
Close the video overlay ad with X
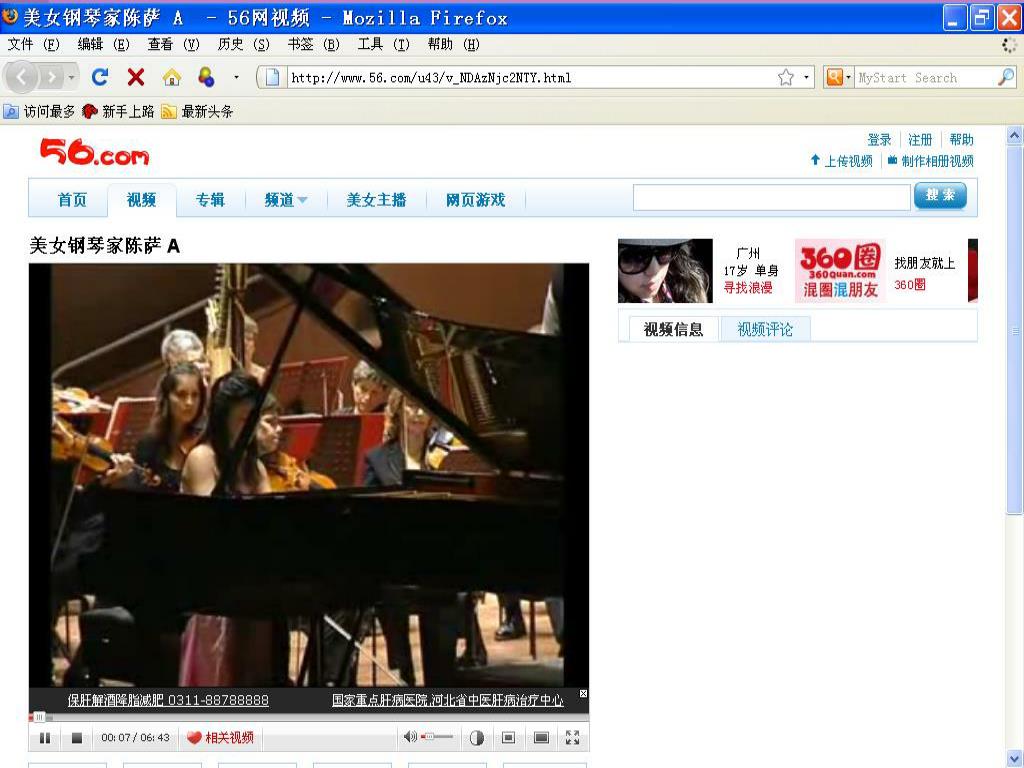pyautogui.click(x=583, y=694)
